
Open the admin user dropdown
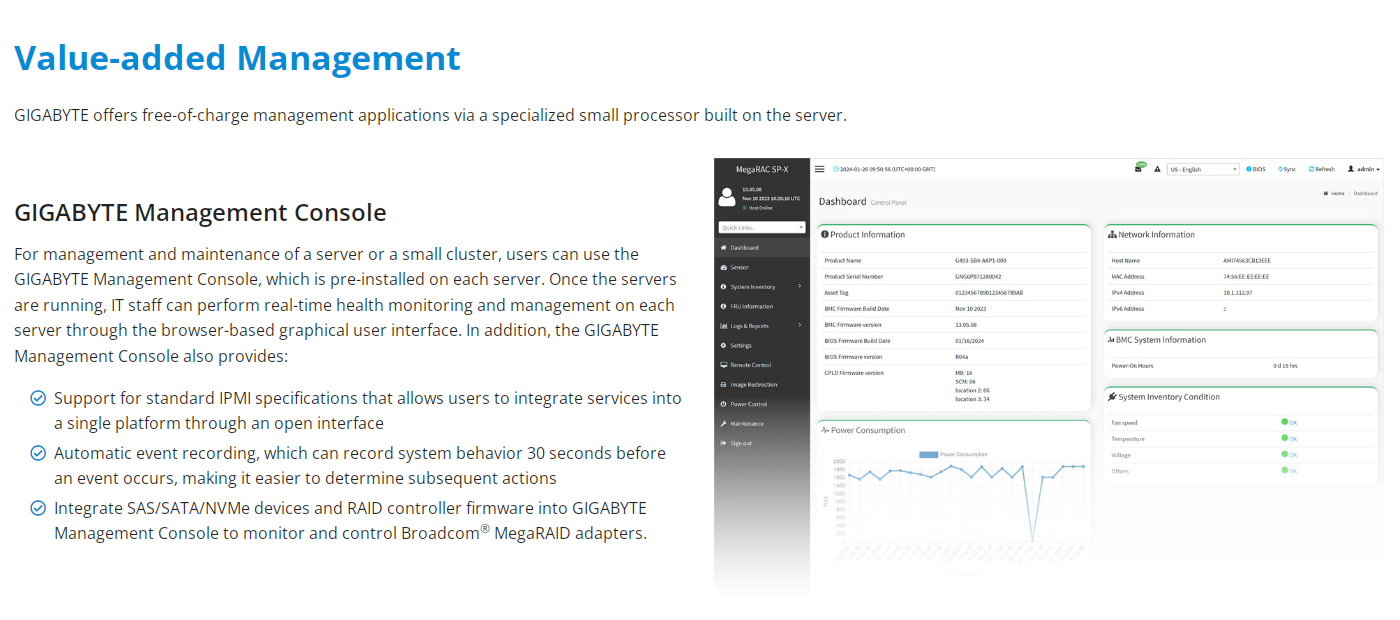(x=1364, y=169)
